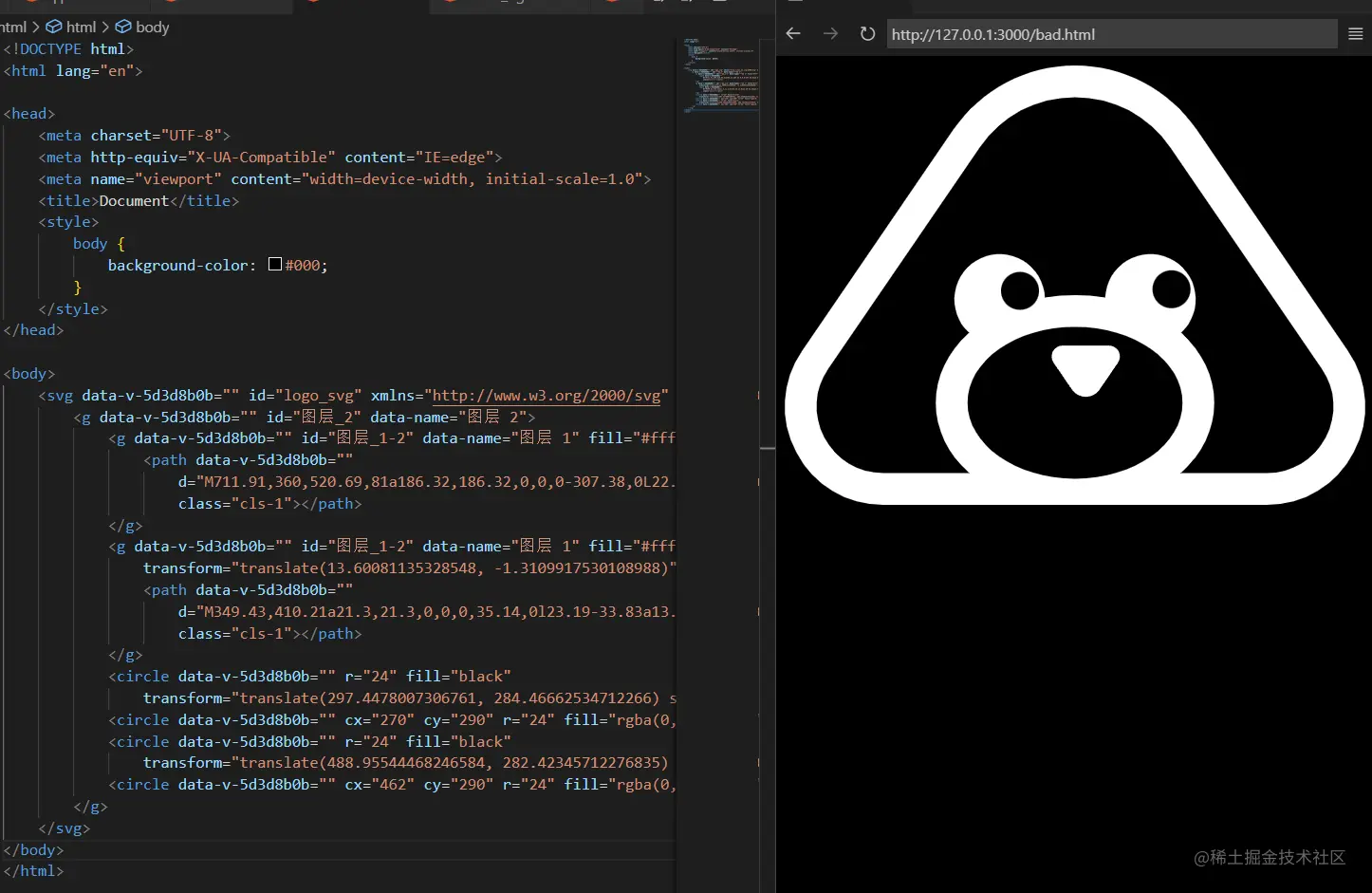Select the body breadcrumb item
1372x893 pixels.
(142, 27)
